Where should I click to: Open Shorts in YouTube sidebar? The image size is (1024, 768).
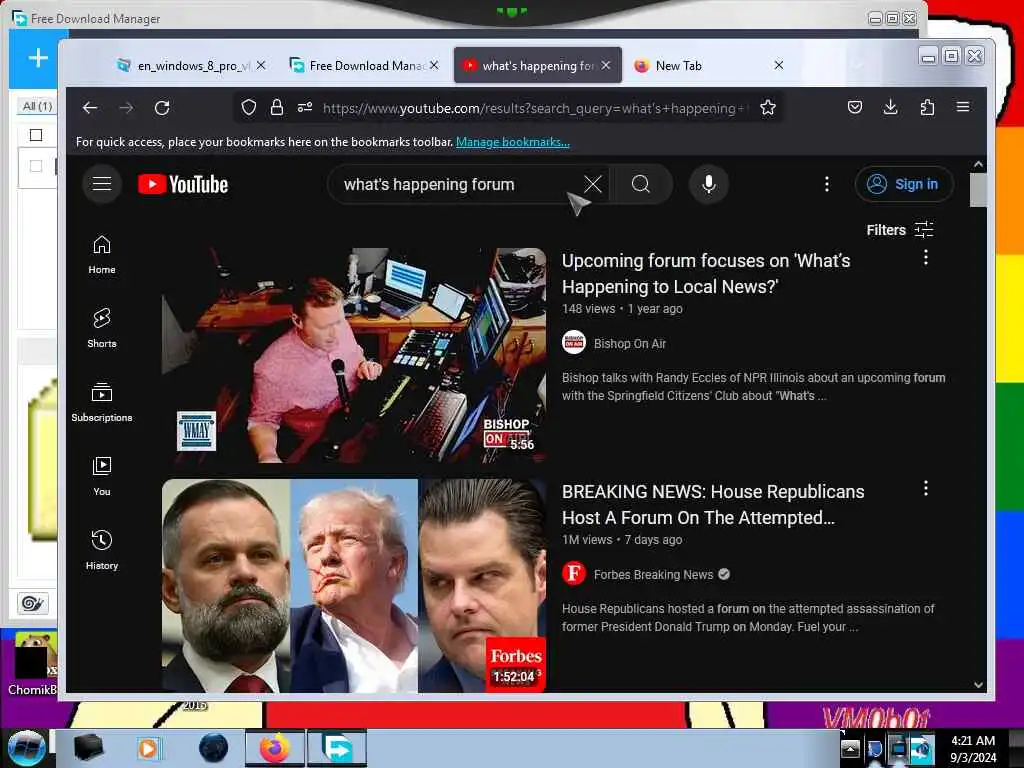coord(102,328)
